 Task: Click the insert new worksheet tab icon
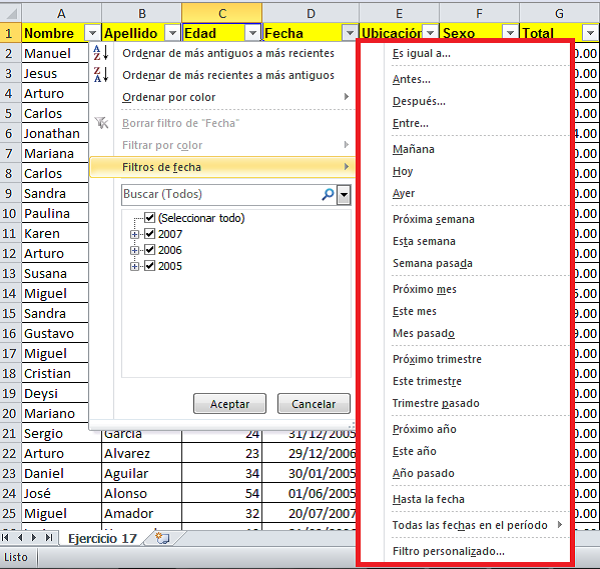tap(162, 538)
